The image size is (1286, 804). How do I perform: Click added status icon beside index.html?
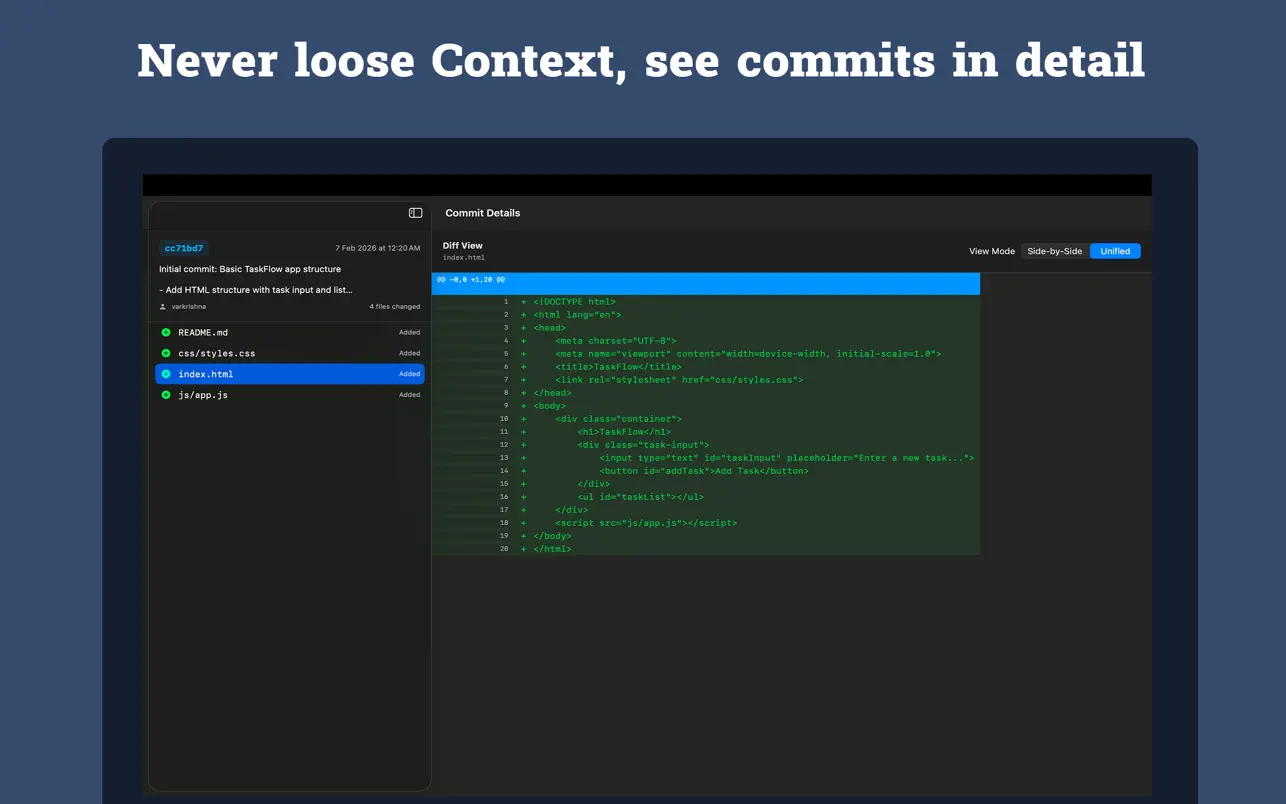pos(166,374)
